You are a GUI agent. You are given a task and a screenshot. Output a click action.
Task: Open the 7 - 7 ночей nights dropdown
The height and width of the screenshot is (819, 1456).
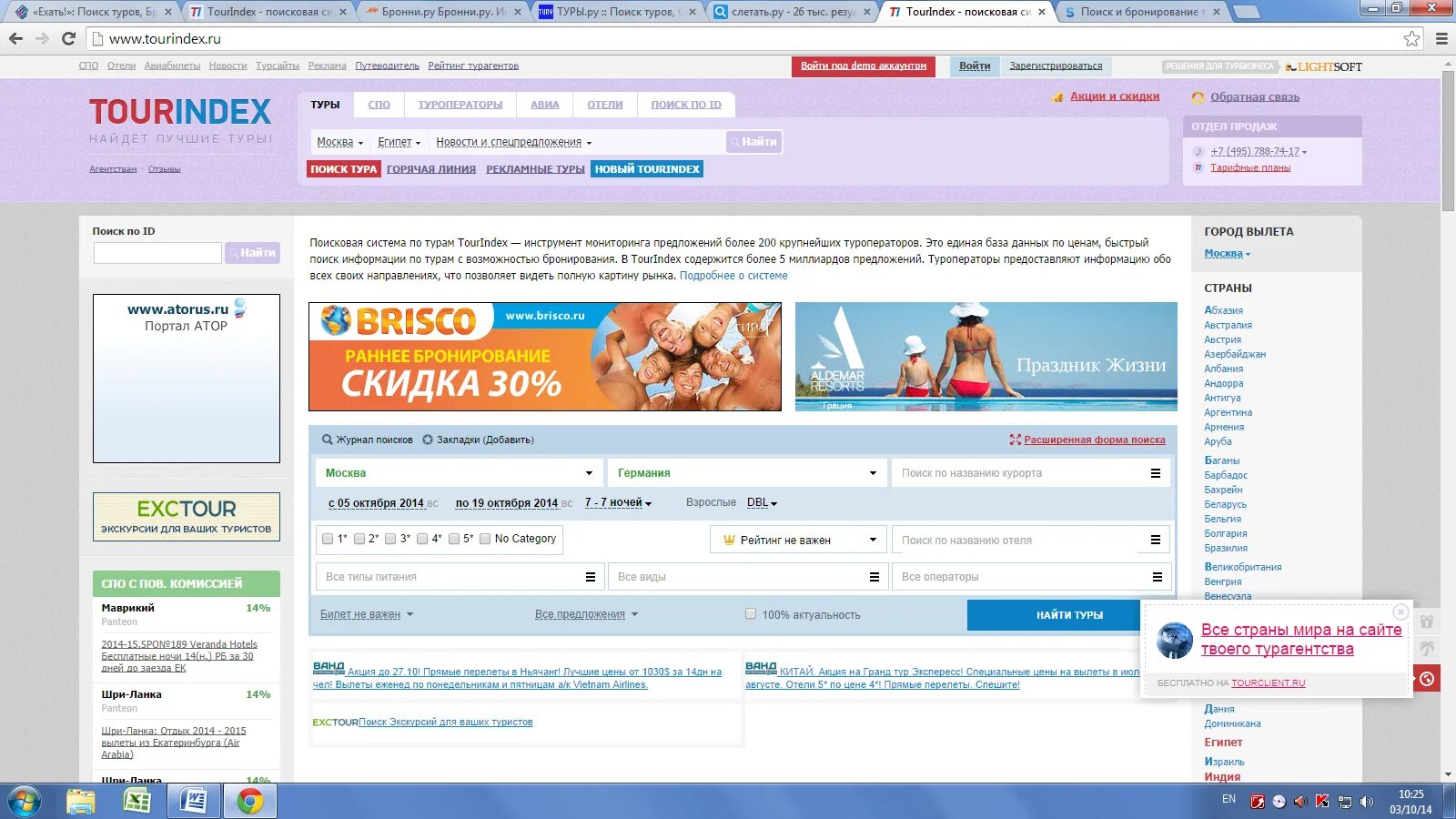click(618, 503)
